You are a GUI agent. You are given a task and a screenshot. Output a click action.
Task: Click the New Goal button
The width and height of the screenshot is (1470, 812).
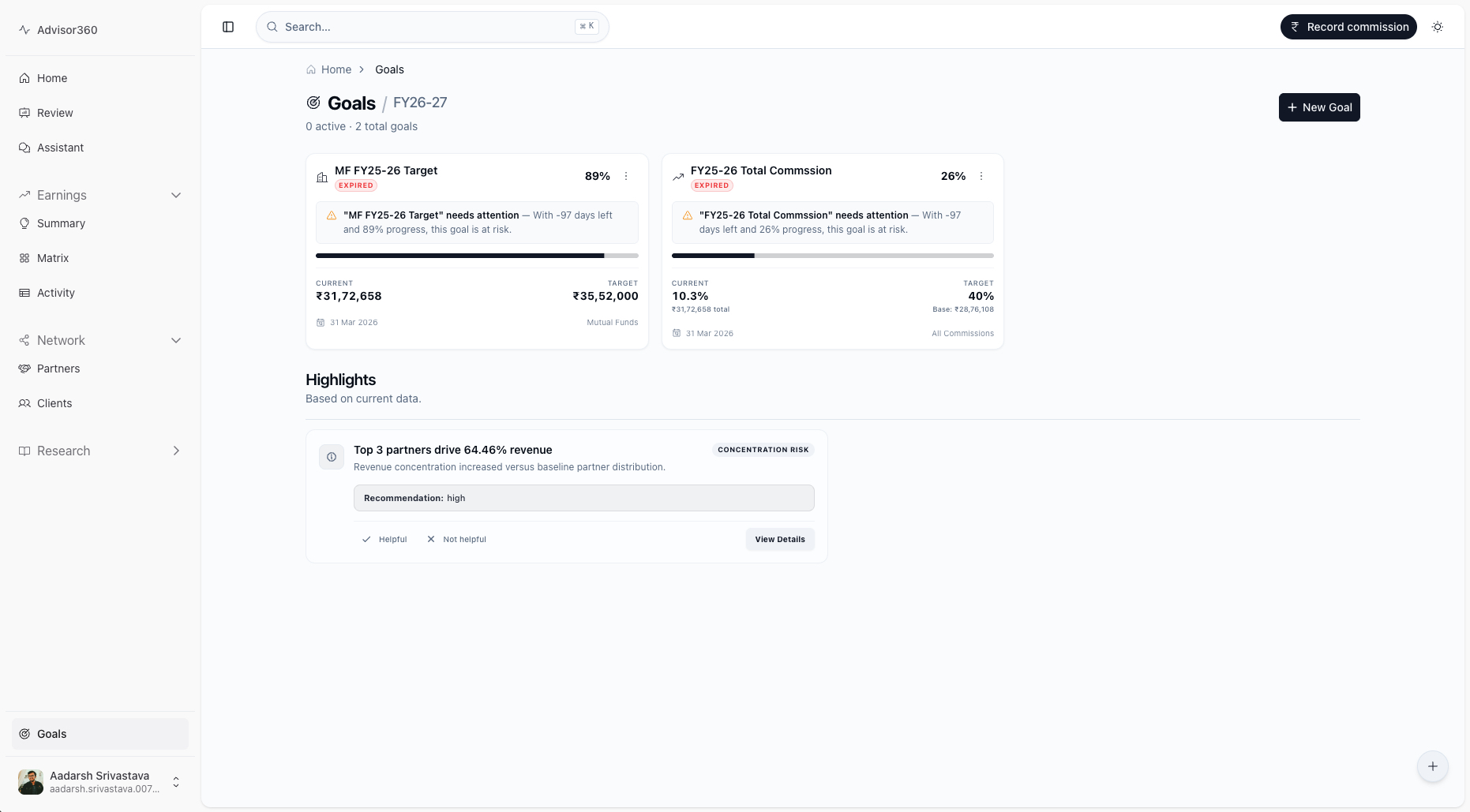(x=1319, y=107)
